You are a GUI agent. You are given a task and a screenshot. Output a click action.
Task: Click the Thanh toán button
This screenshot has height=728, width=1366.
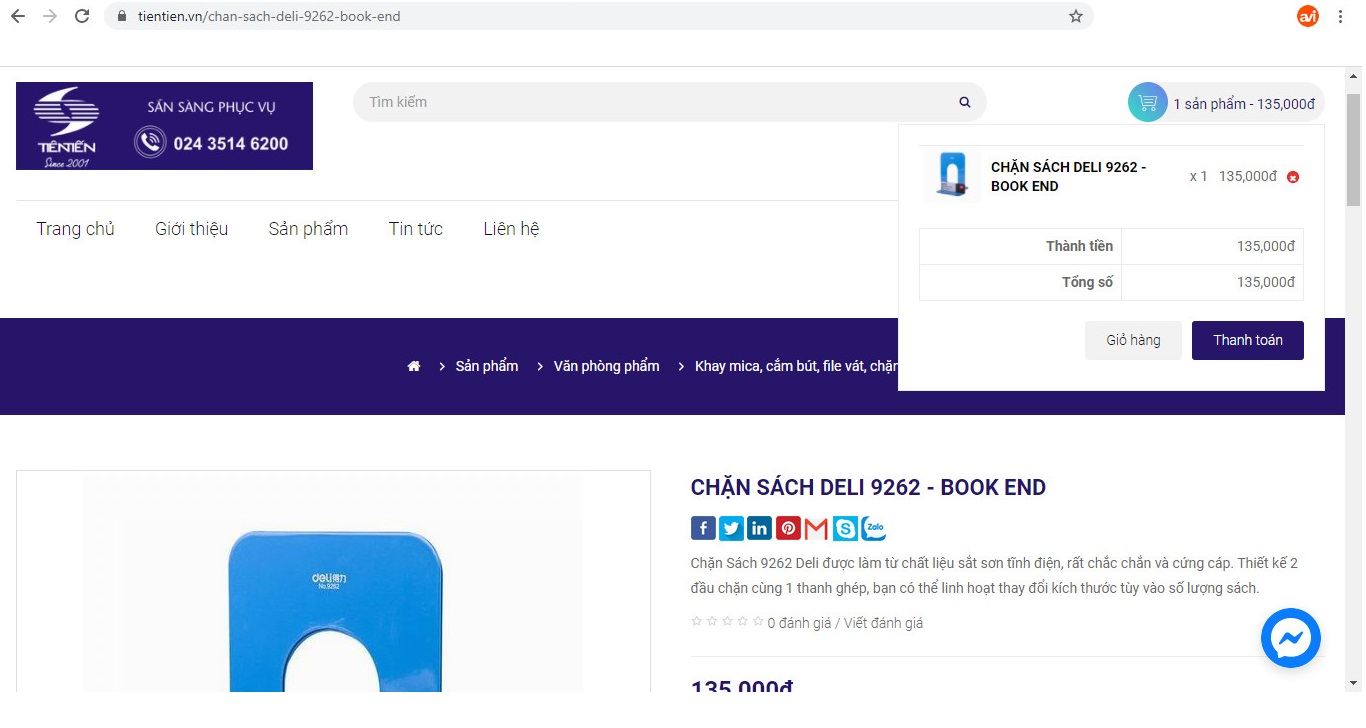(1248, 340)
